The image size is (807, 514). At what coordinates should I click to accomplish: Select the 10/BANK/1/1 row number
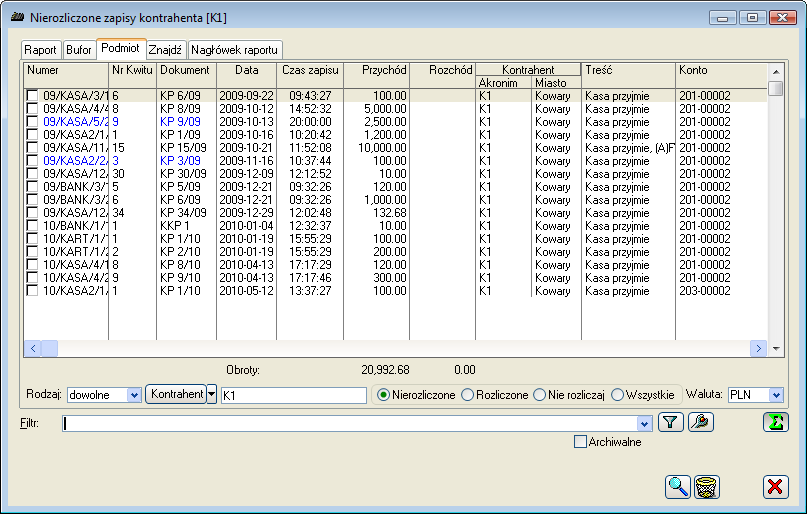pyautogui.click(x=76, y=225)
